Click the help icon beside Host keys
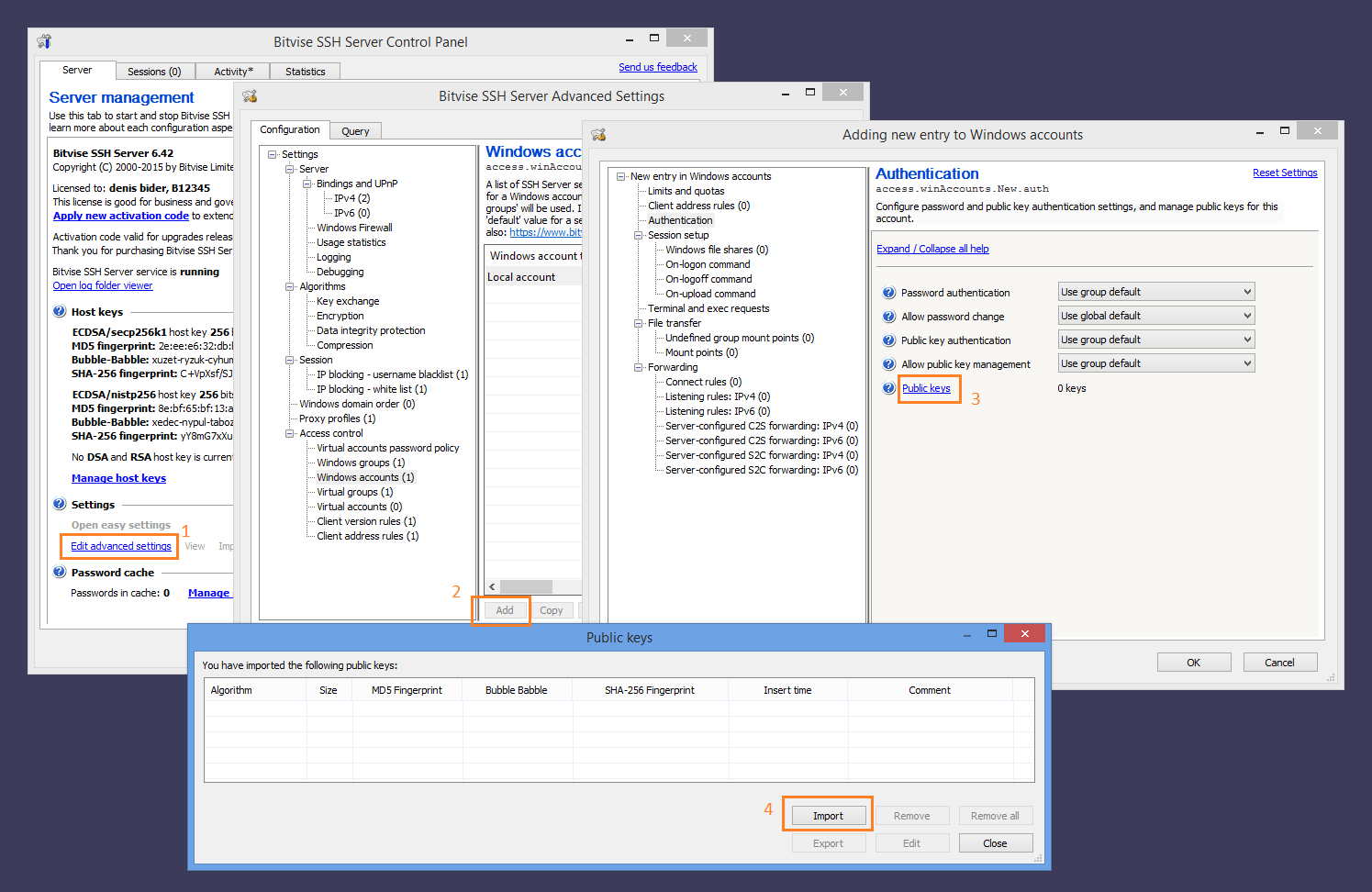Screen dimensions: 1372x892 click(60, 312)
